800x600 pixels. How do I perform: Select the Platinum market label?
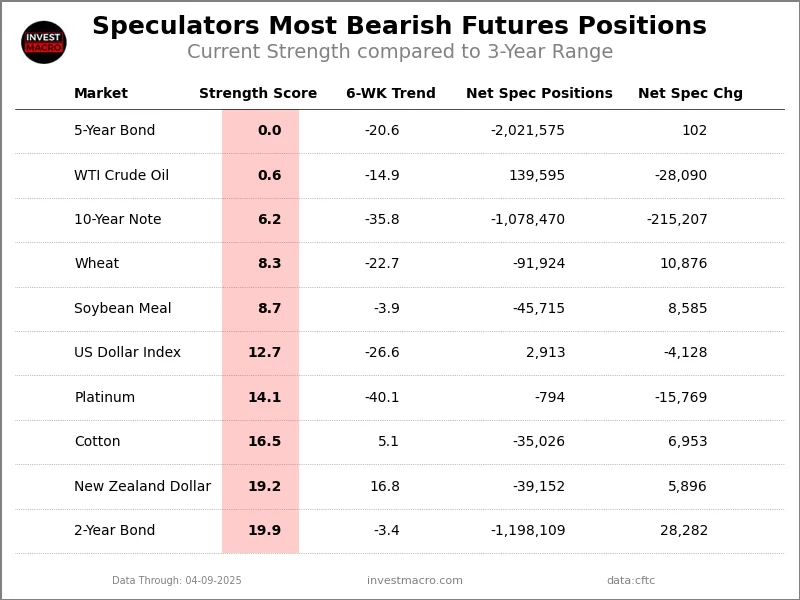[105, 398]
